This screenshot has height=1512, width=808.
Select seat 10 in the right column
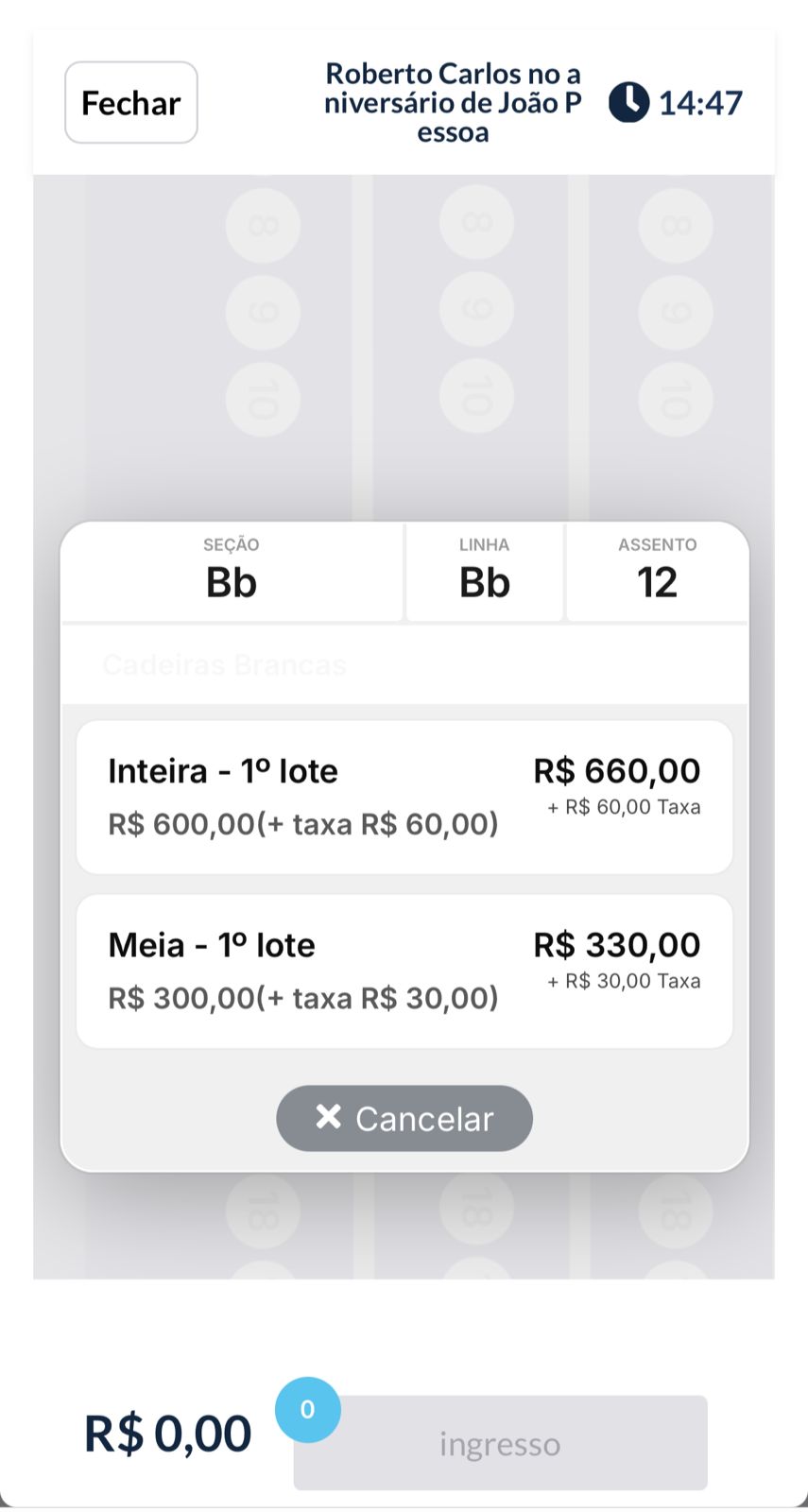pos(675,399)
